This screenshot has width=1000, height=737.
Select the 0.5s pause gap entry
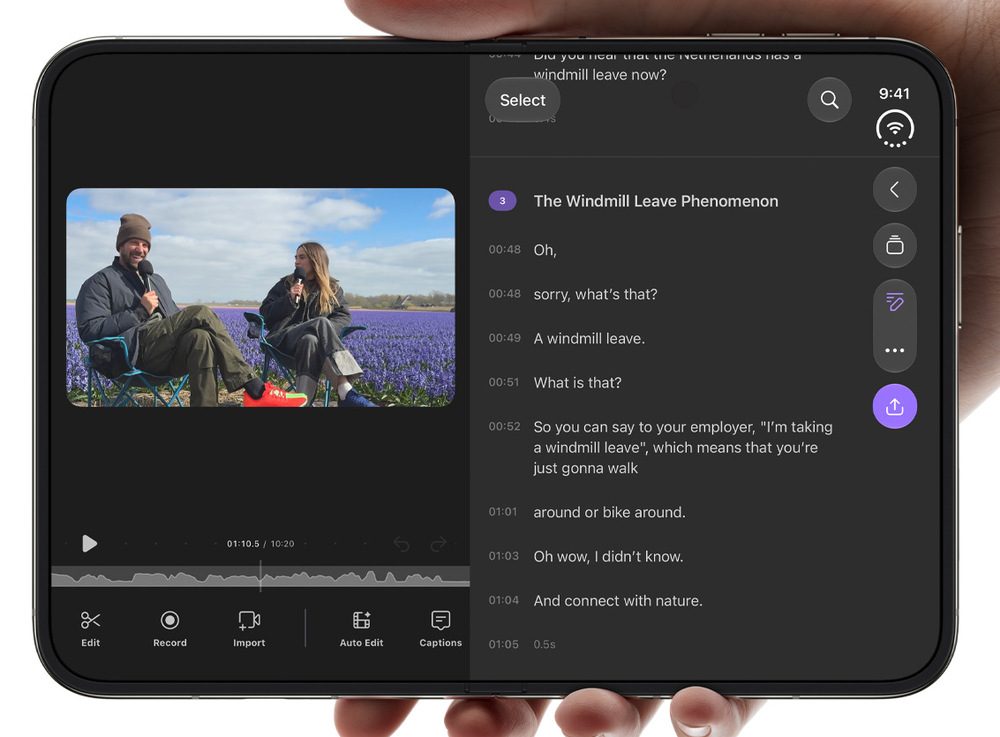click(x=545, y=645)
